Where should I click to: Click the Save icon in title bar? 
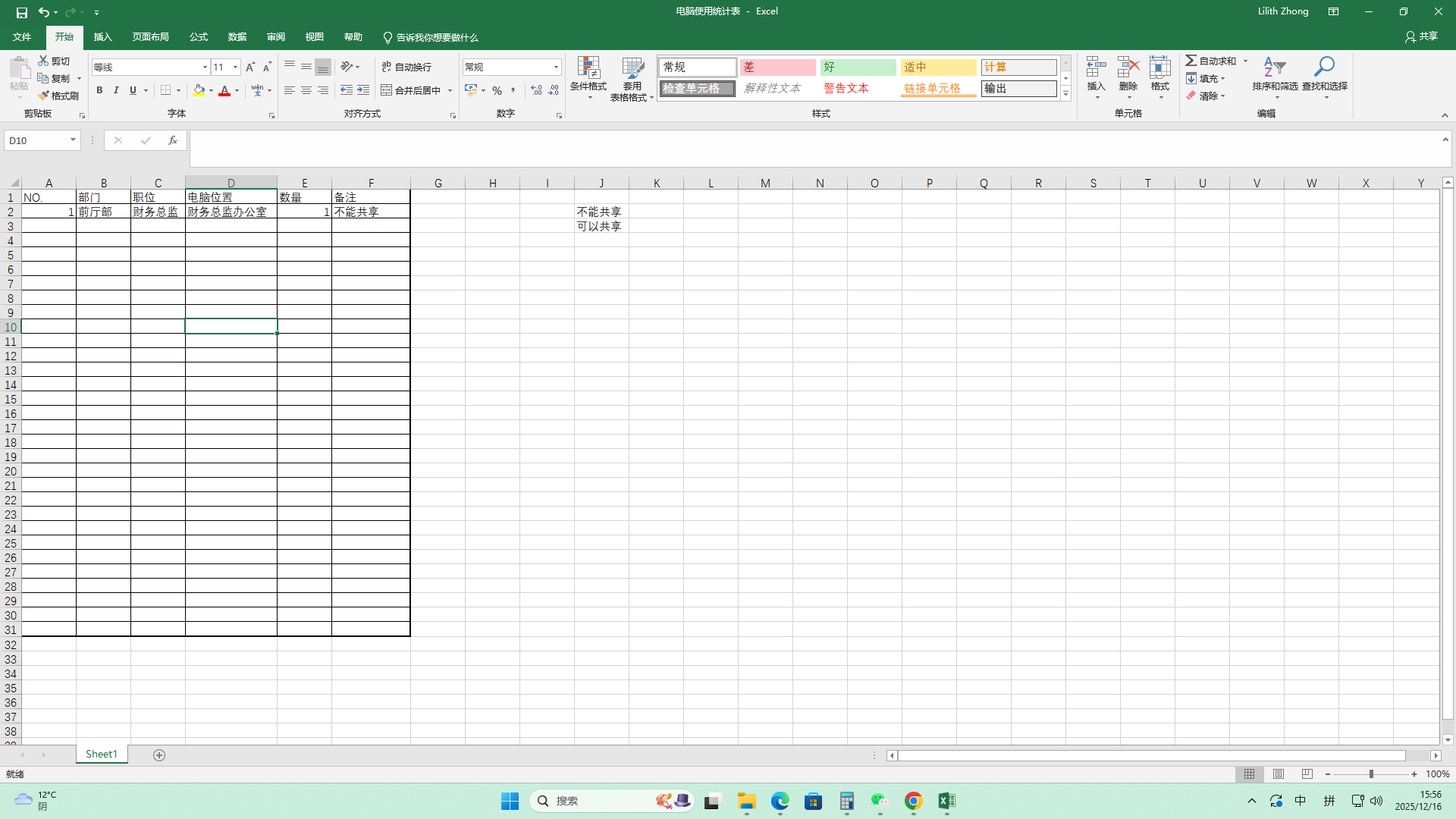click(x=21, y=12)
